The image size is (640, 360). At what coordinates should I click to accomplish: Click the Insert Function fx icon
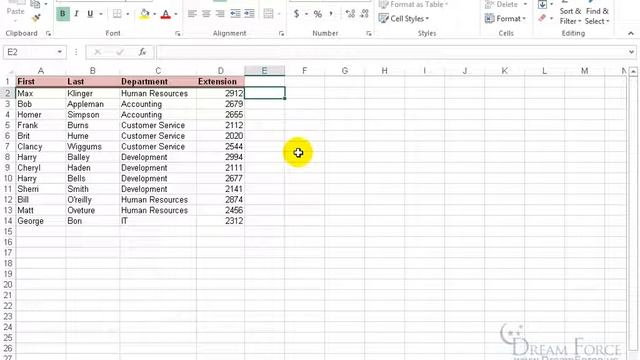[x=142, y=52]
